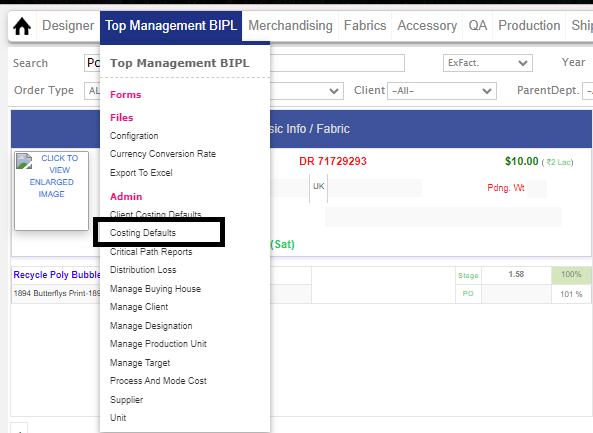
Task: Expand the Client -All- dropdown
Action: [442, 91]
